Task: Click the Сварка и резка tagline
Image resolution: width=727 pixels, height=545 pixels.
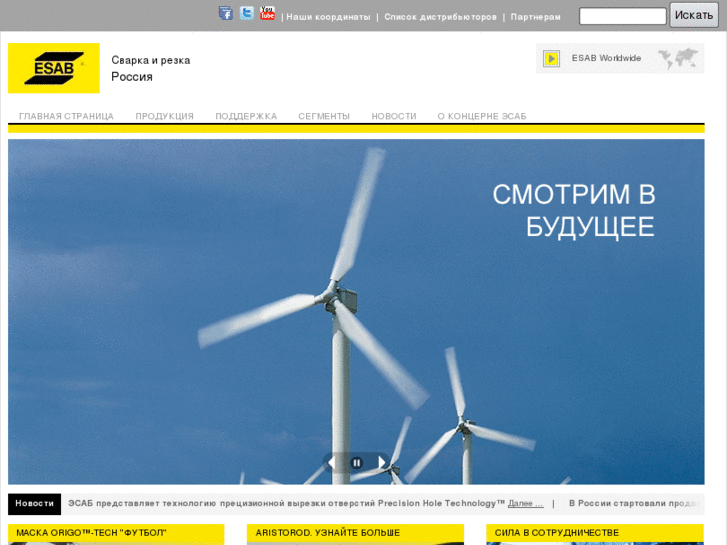Action: [151, 60]
